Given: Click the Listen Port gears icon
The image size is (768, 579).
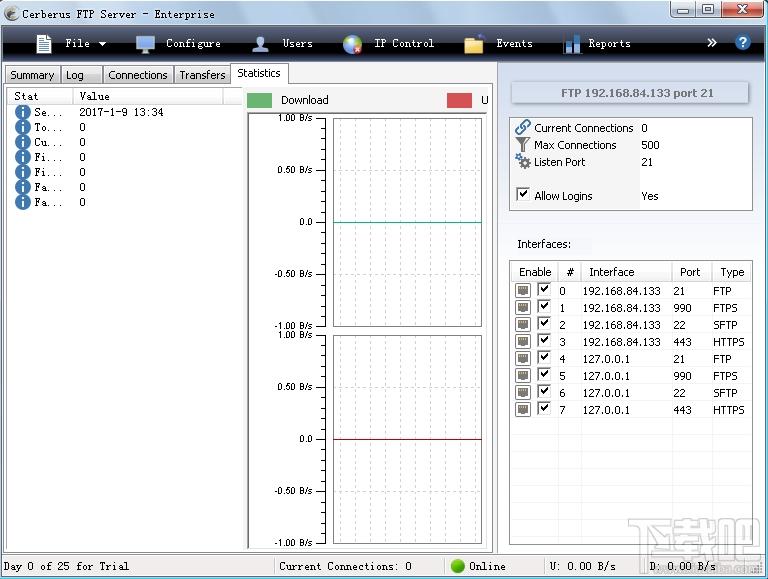Looking at the screenshot, I should (x=523, y=161).
